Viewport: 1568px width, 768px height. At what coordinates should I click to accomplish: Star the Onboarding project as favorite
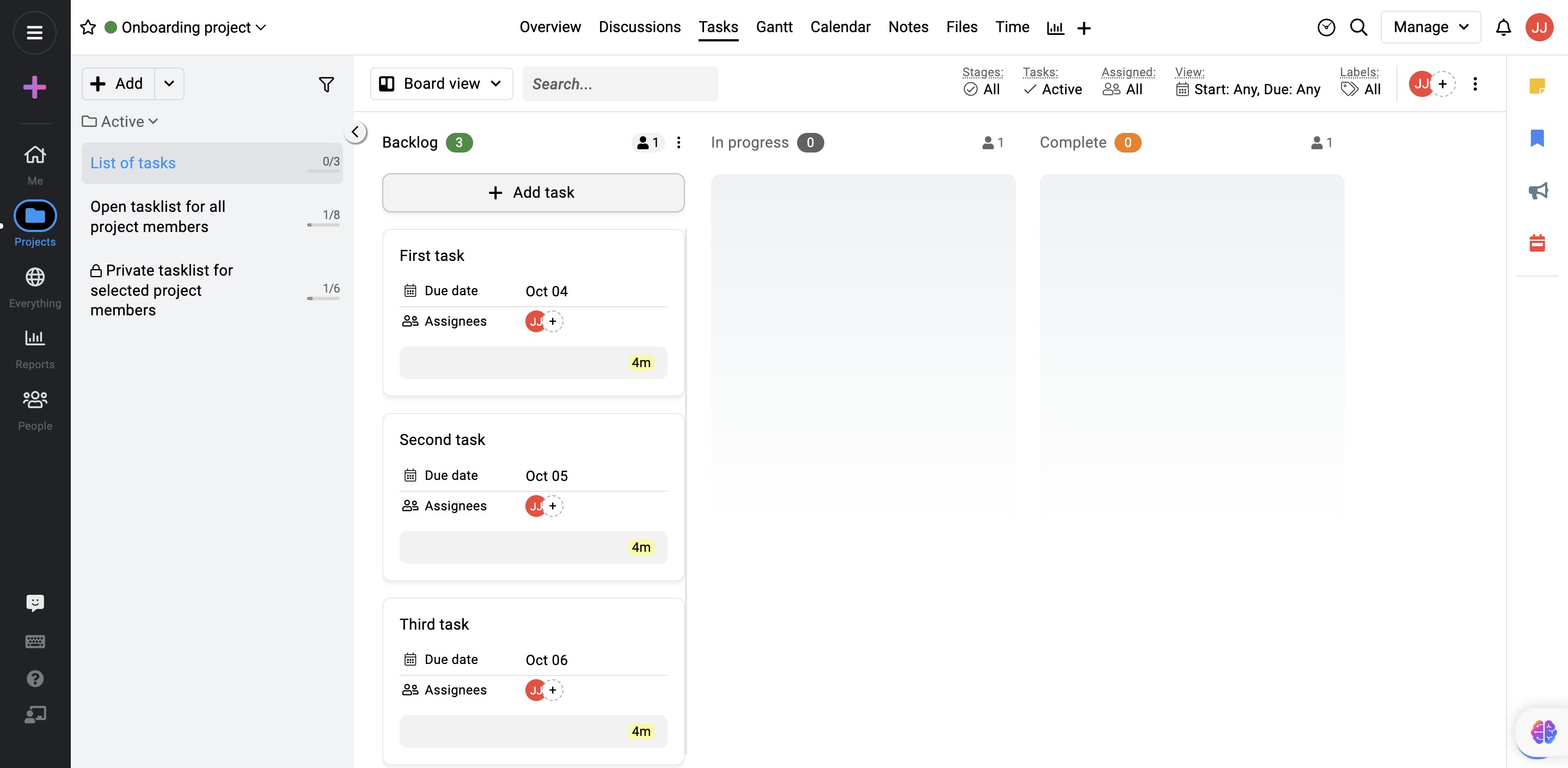88,27
